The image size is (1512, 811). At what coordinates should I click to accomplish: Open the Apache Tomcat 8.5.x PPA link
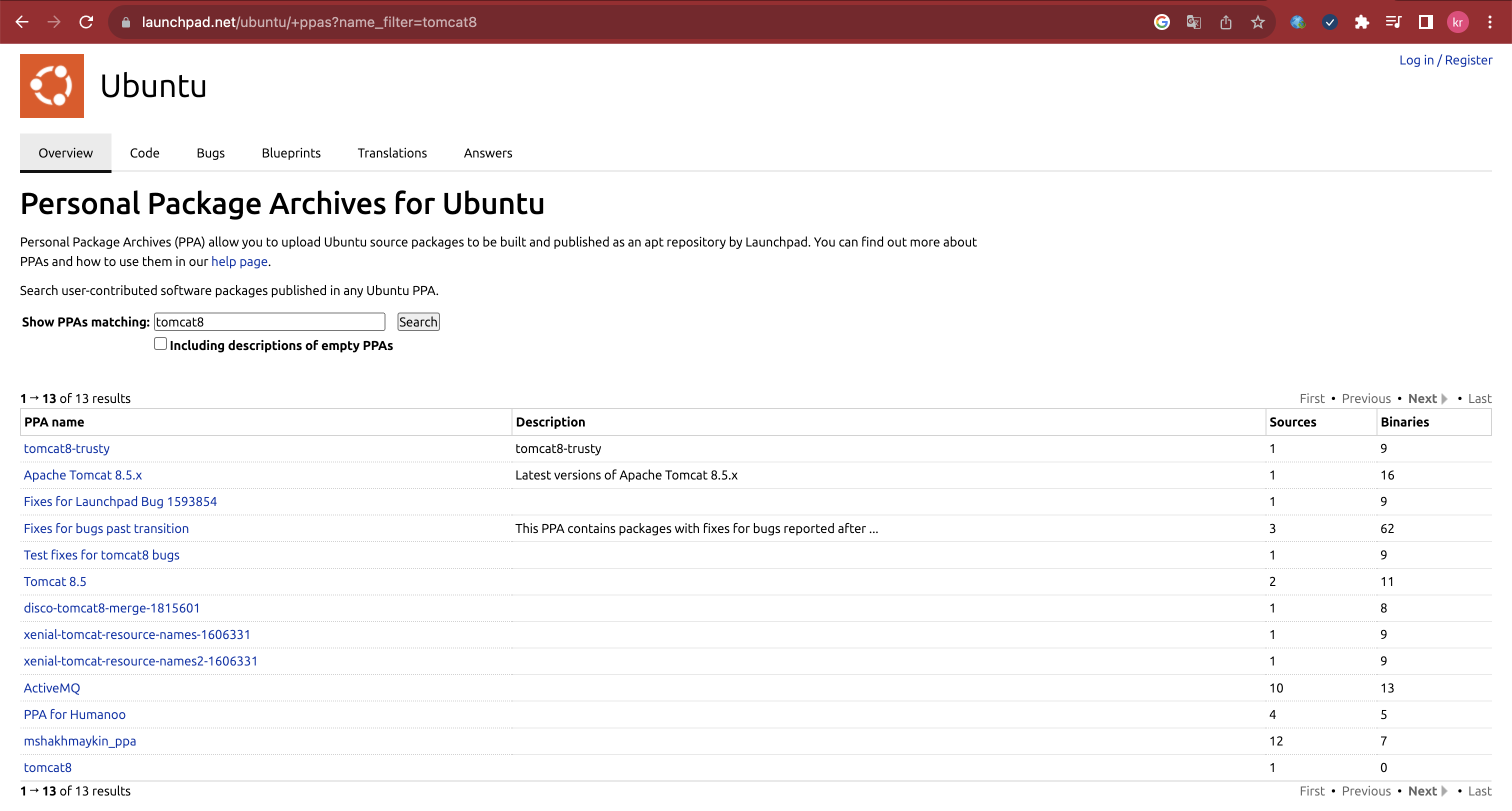[83, 474]
